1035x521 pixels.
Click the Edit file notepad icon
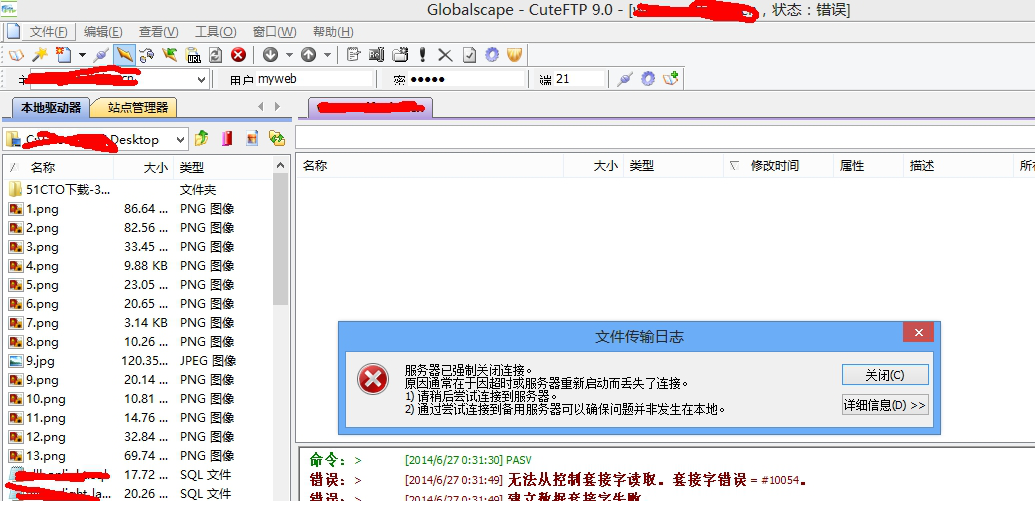pos(354,55)
